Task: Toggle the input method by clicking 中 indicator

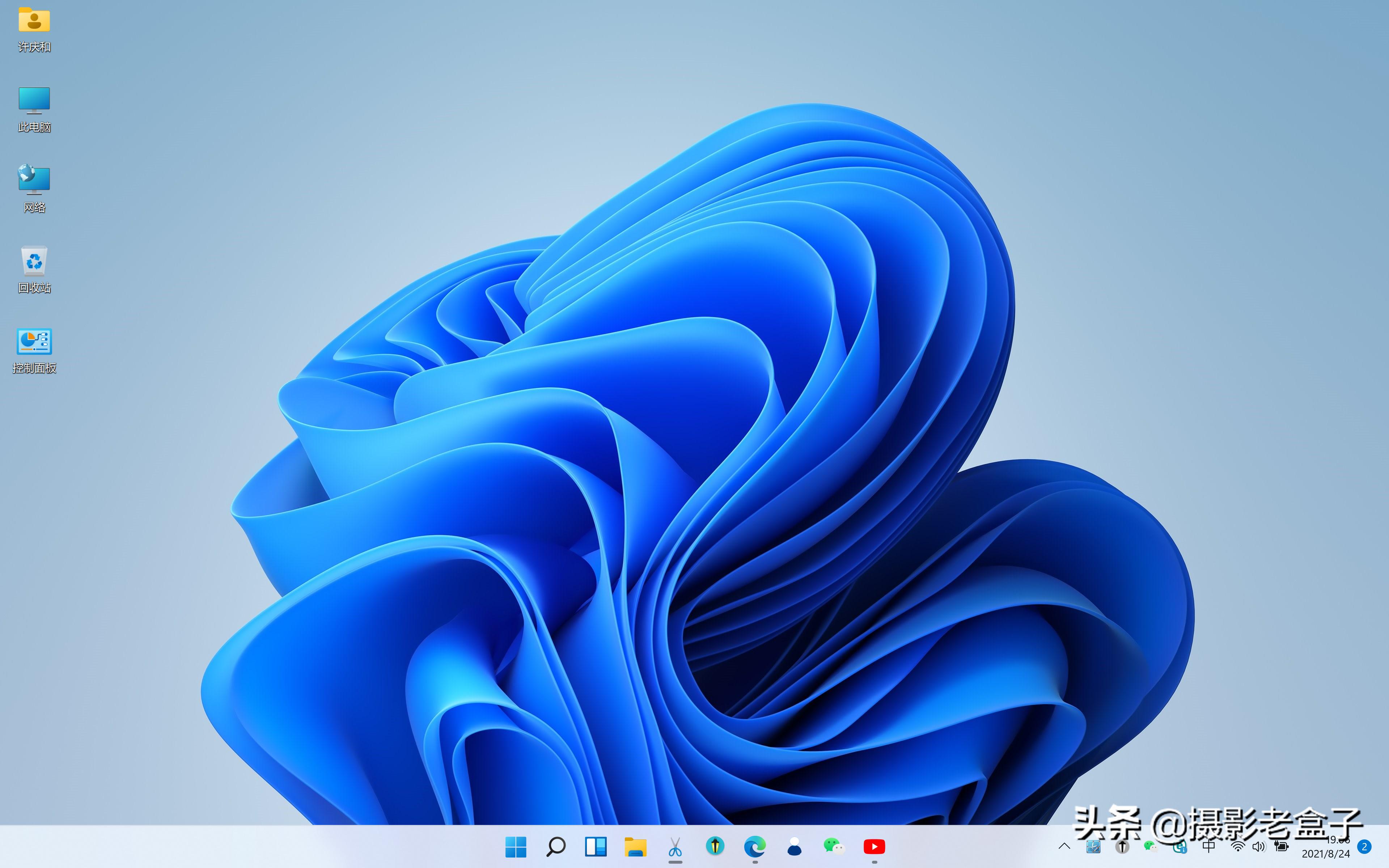Action: 1209,846
